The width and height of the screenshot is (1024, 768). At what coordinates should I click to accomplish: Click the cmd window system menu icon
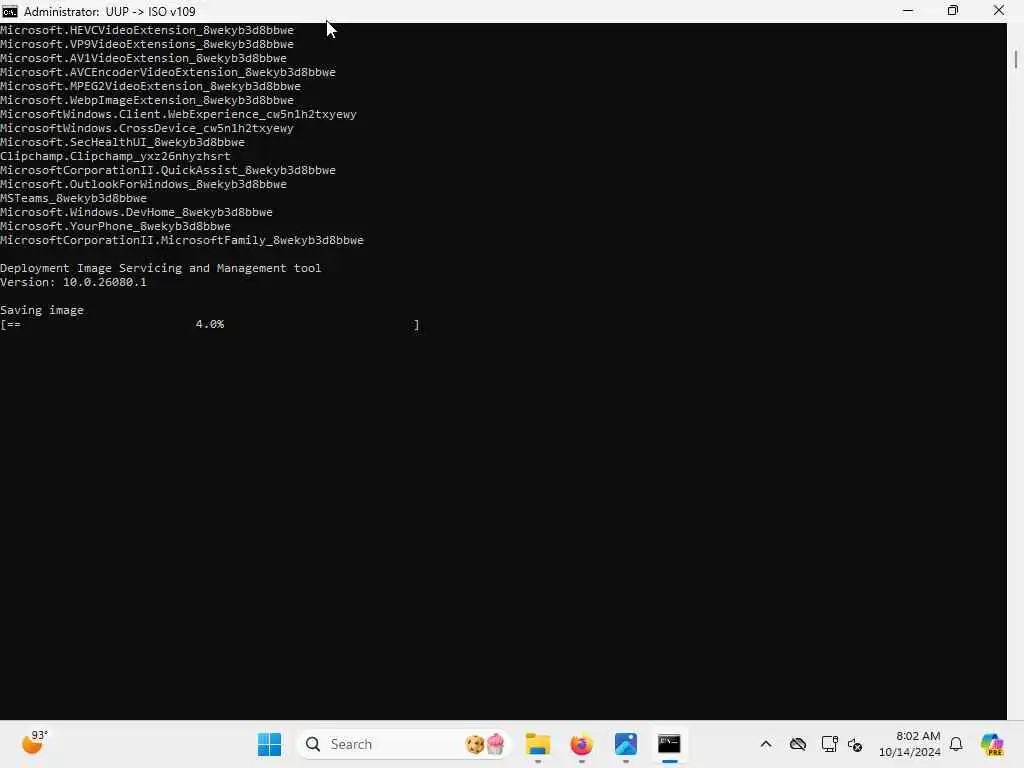pyautogui.click(x=10, y=11)
